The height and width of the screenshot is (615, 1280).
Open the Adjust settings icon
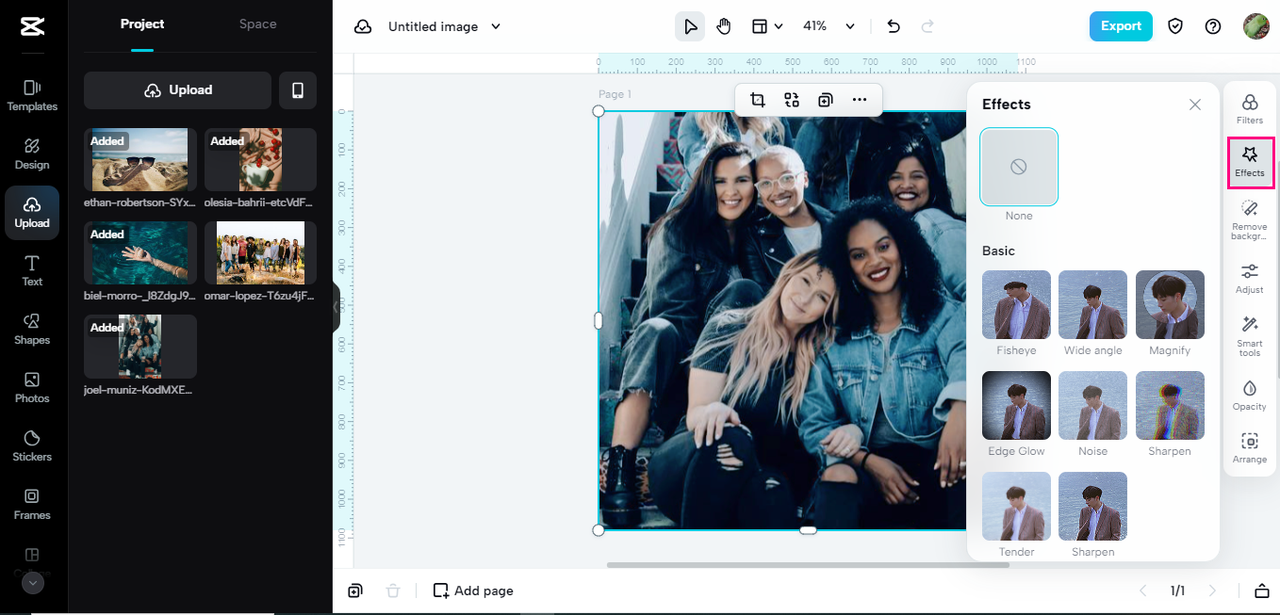1249,278
